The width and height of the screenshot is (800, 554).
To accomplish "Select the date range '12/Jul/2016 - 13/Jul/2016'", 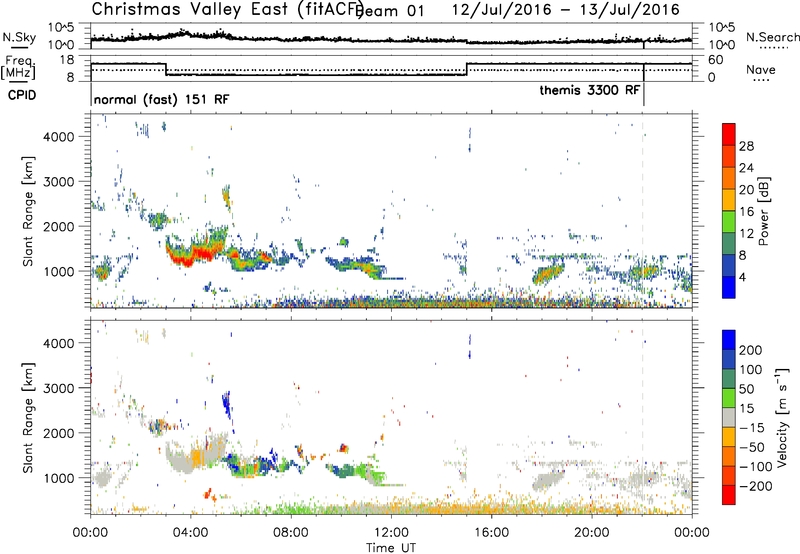I will tap(566, 9).
